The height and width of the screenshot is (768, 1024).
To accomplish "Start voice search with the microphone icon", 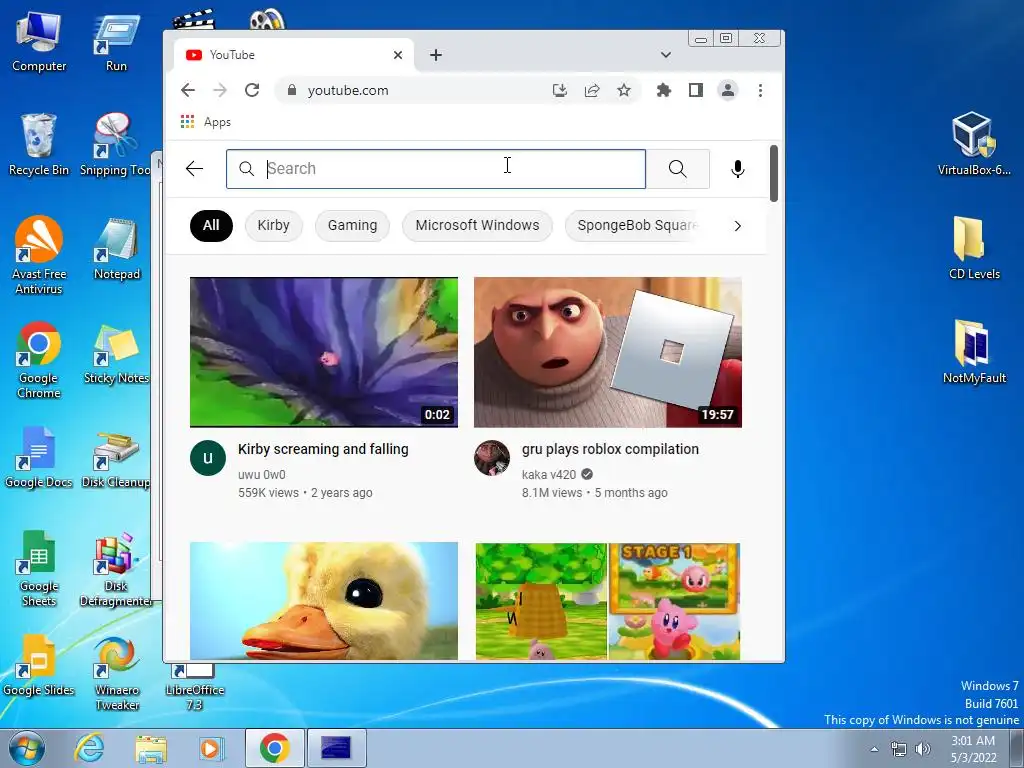I will pyautogui.click(x=737, y=168).
